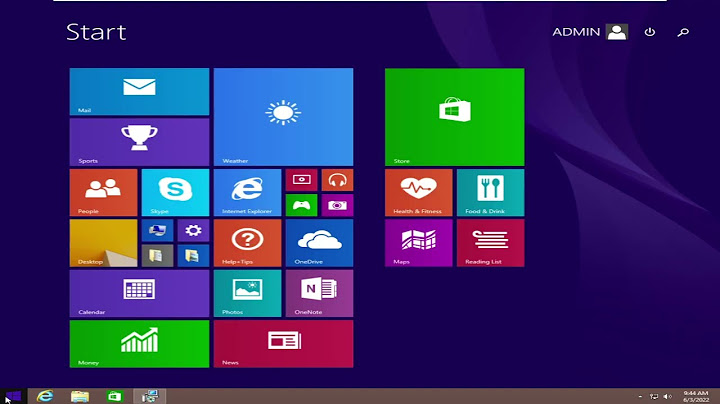Open the small blue Pictures folder tile
Image resolution: width=720 pixels, height=404 pixels.
[193, 256]
